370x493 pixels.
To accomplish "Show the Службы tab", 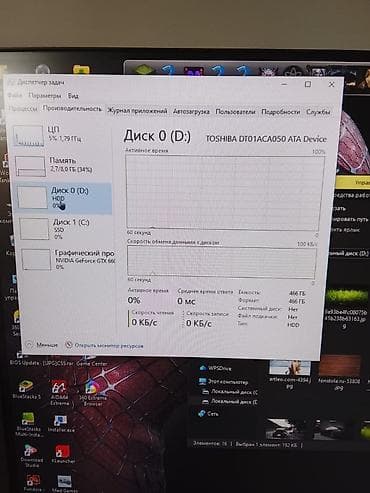I will coord(318,112).
